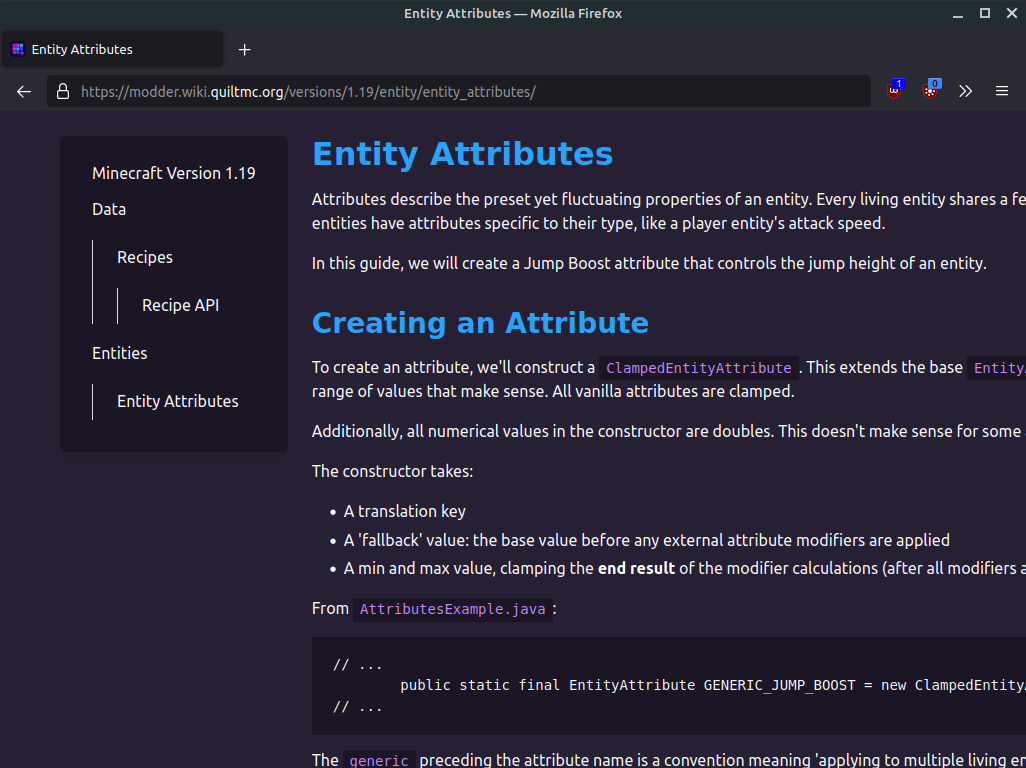The height and width of the screenshot is (768, 1026).
Task: Open Entity Attributes sidebar link
Action: click(x=177, y=401)
